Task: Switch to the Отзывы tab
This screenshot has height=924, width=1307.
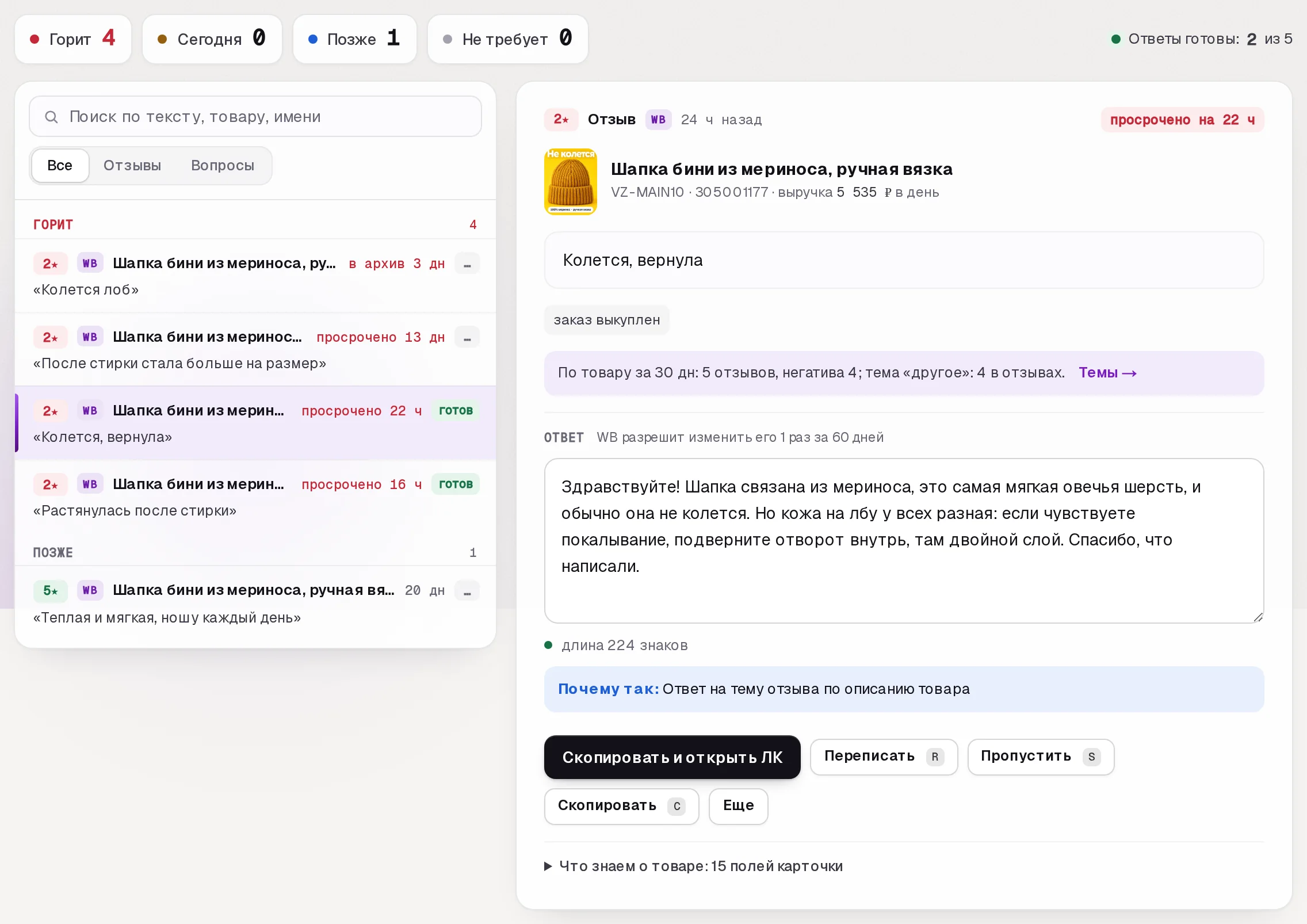Action: [x=132, y=166]
